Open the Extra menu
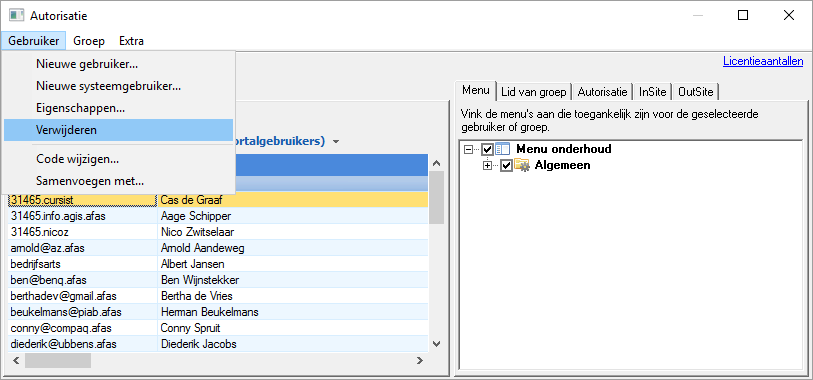The width and height of the screenshot is (813, 380). point(131,41)
